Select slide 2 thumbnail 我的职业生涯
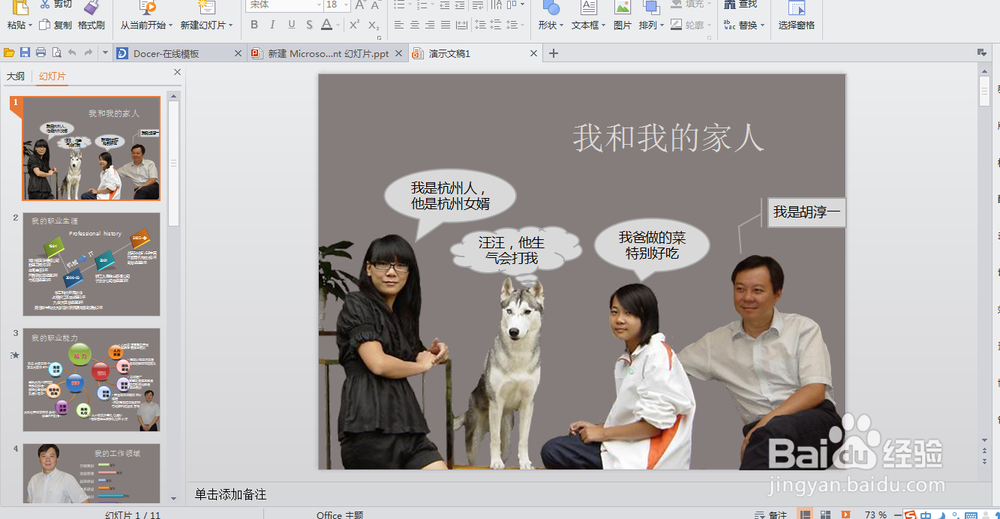1000x519 pixels. (91, 265)
